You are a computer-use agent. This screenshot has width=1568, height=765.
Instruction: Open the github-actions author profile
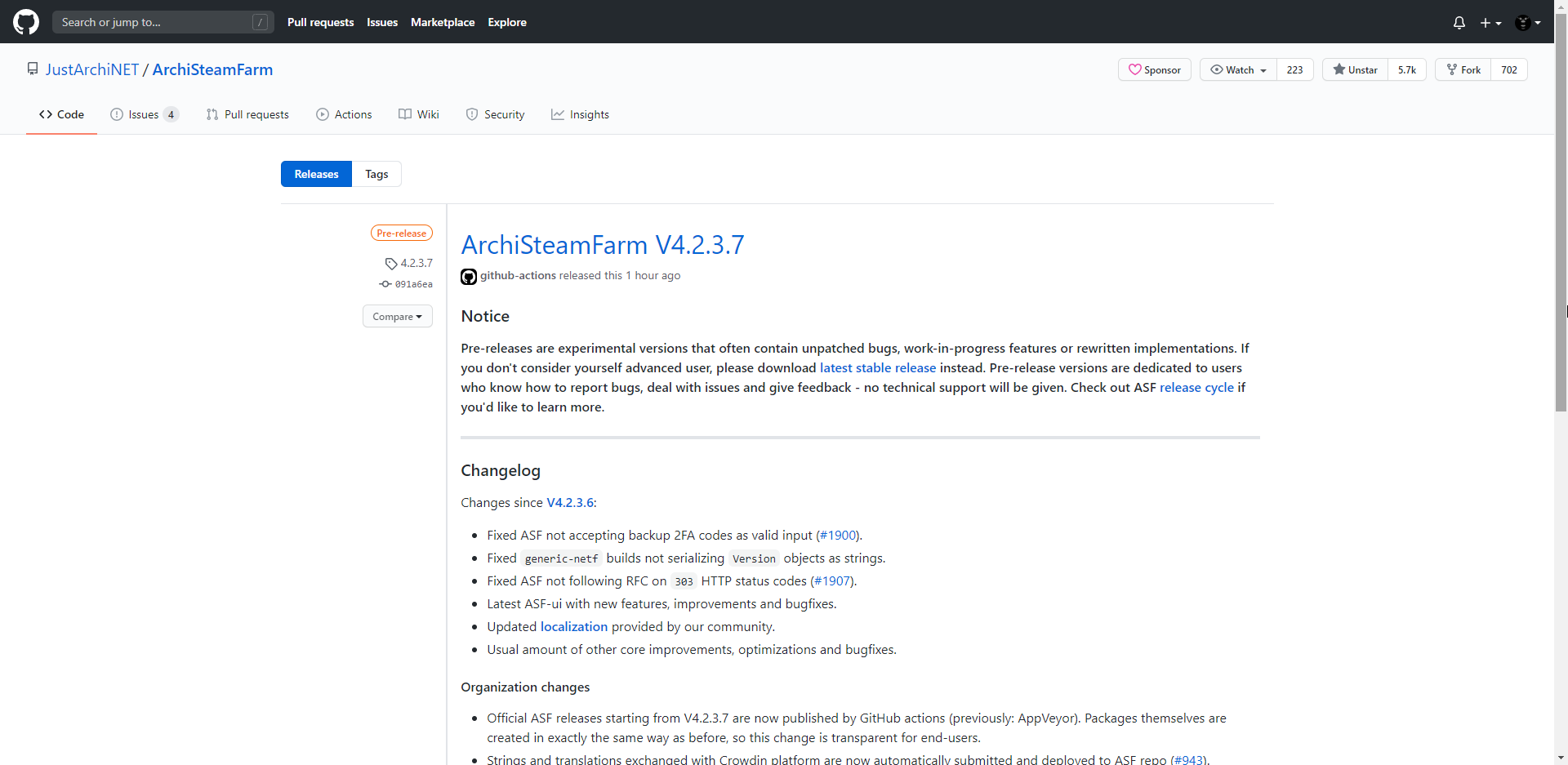click(518, 276)
